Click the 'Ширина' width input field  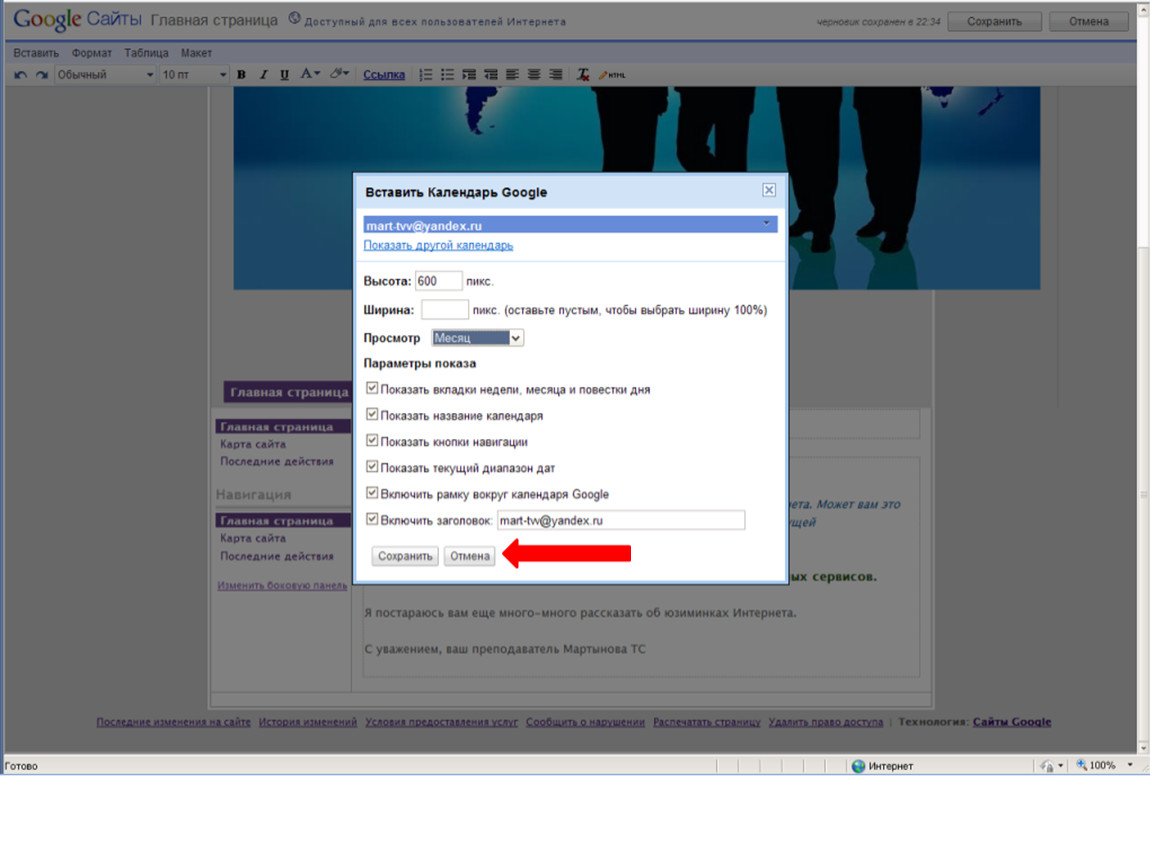click(444, 310)
